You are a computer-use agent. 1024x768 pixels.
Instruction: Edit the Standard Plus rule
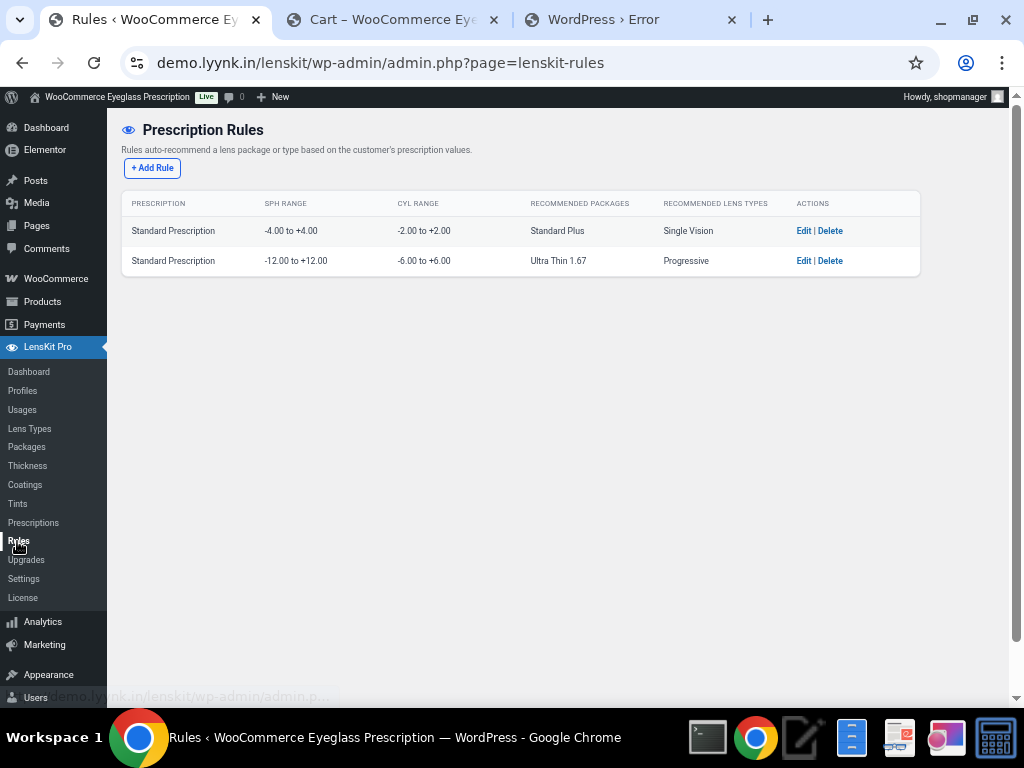(803, 231)
